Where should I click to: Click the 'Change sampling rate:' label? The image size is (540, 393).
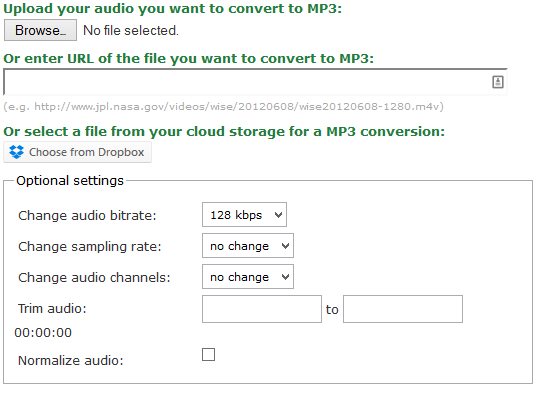pyautogui.click(x=90, y=247)
